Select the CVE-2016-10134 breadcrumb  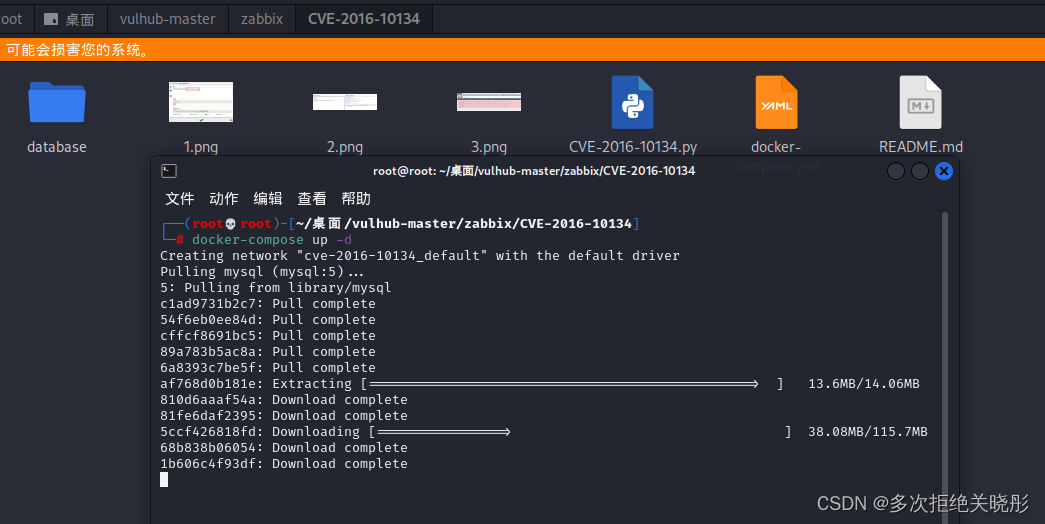click(x=364, y=19)
